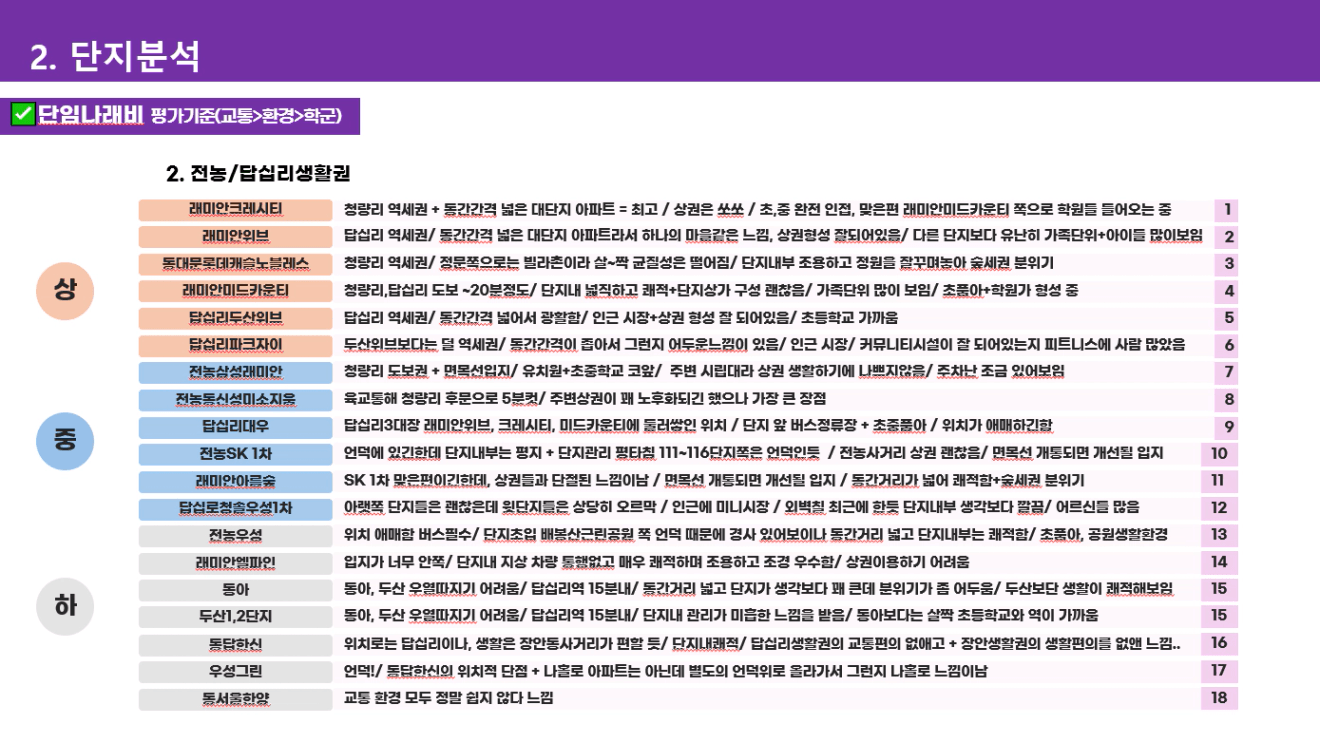Select the 래미안크레시티 name cell
Image resolution: width=1320 pixels, height=743 pixels.
pyautogui.click(x=235, y=210)
